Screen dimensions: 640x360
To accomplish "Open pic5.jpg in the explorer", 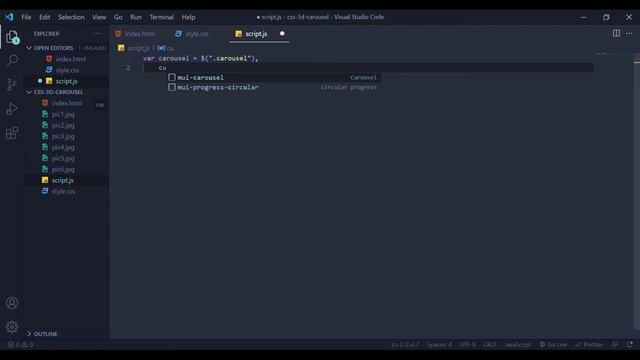I will [63, 158].
